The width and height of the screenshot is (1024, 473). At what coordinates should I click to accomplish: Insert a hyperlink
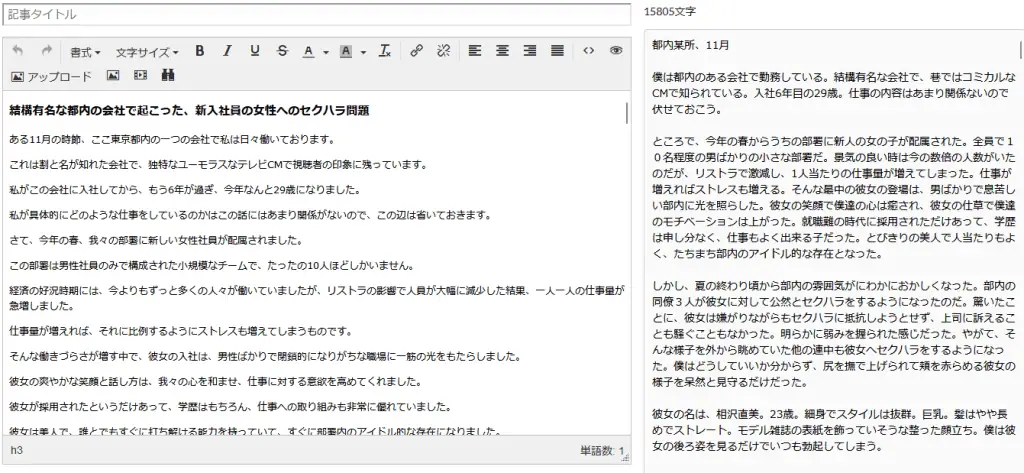[x=416, y=51]
